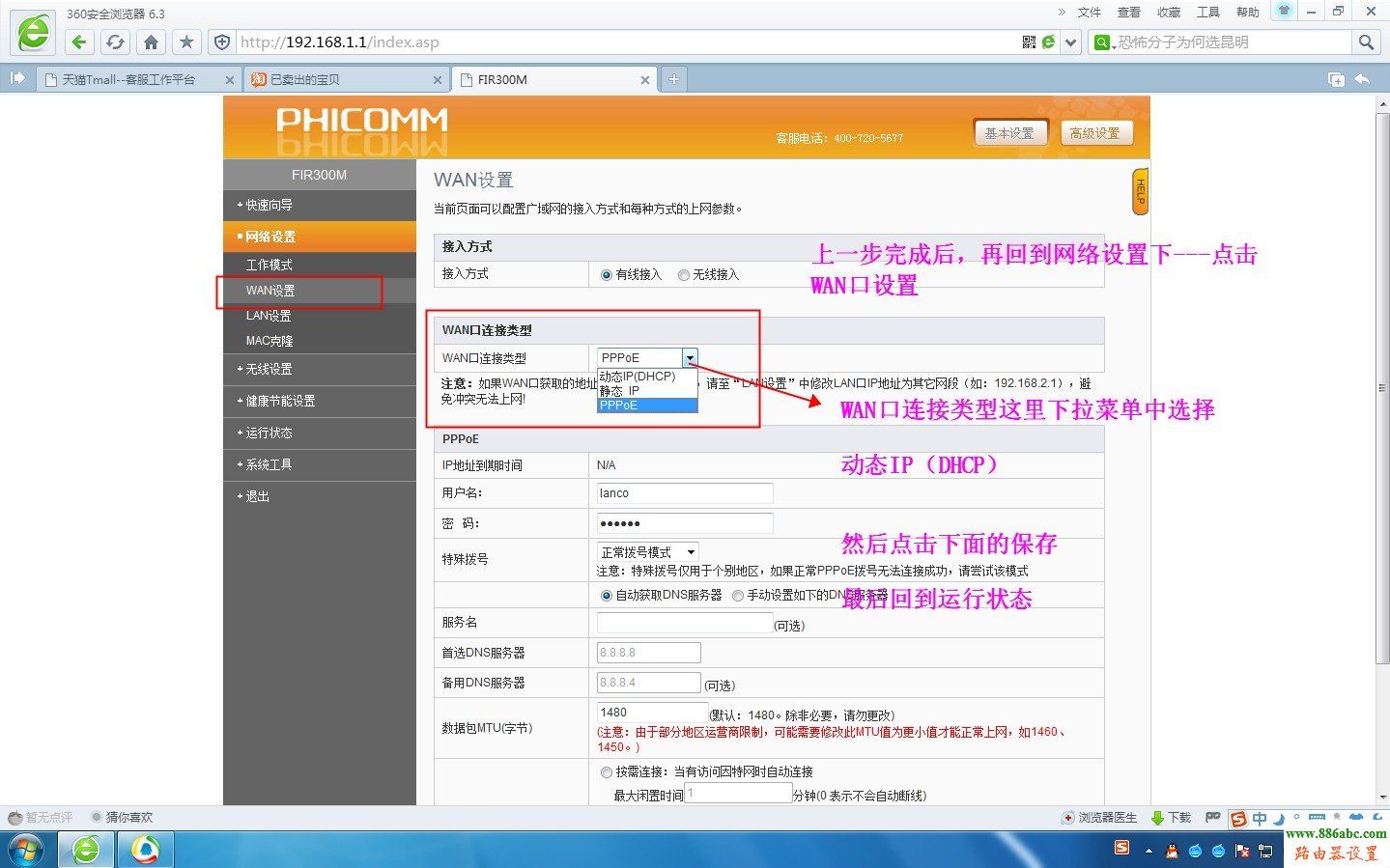The height and width of the screenshot is (868, 1390).
Task: Click the 高级设置 button
Action: pos(1096,132)
